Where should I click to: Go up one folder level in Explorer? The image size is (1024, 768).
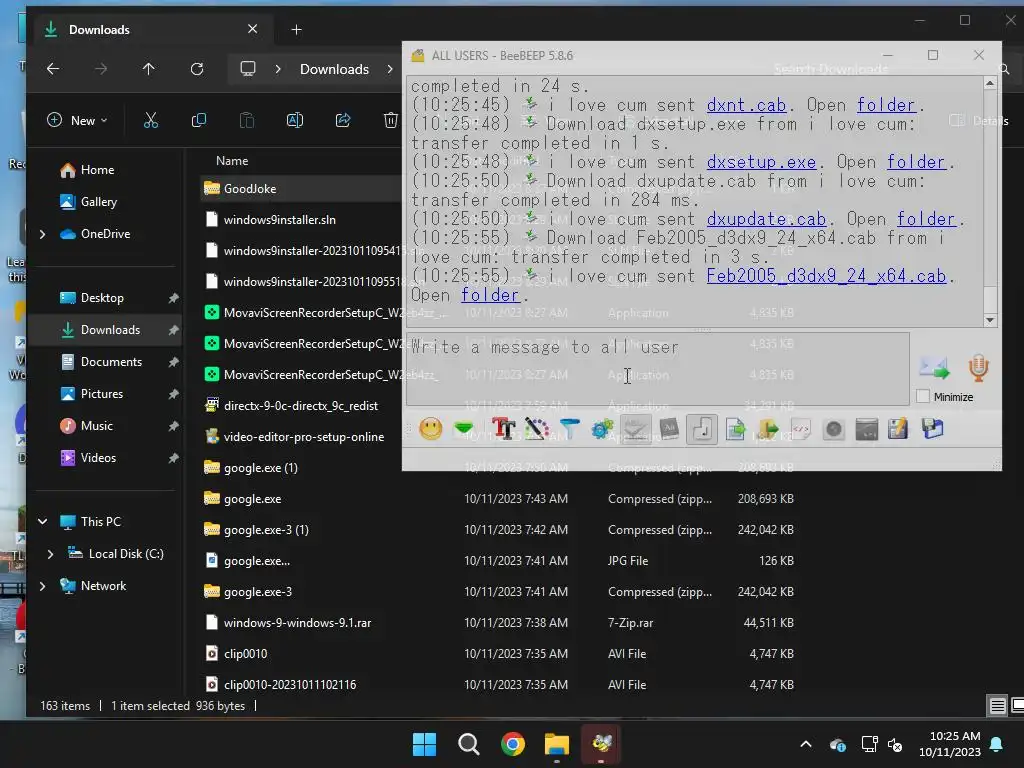(149, 69)
